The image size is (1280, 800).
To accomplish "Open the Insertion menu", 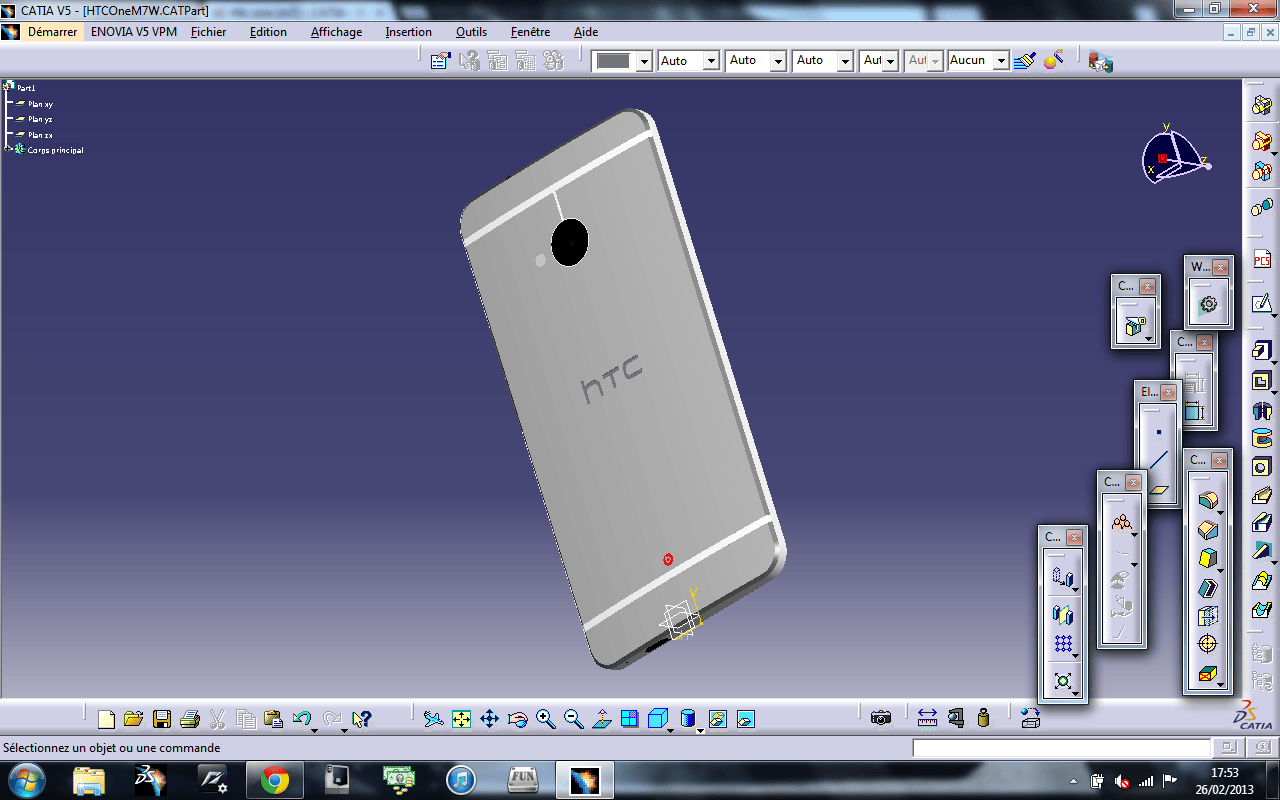I will 408,32.
